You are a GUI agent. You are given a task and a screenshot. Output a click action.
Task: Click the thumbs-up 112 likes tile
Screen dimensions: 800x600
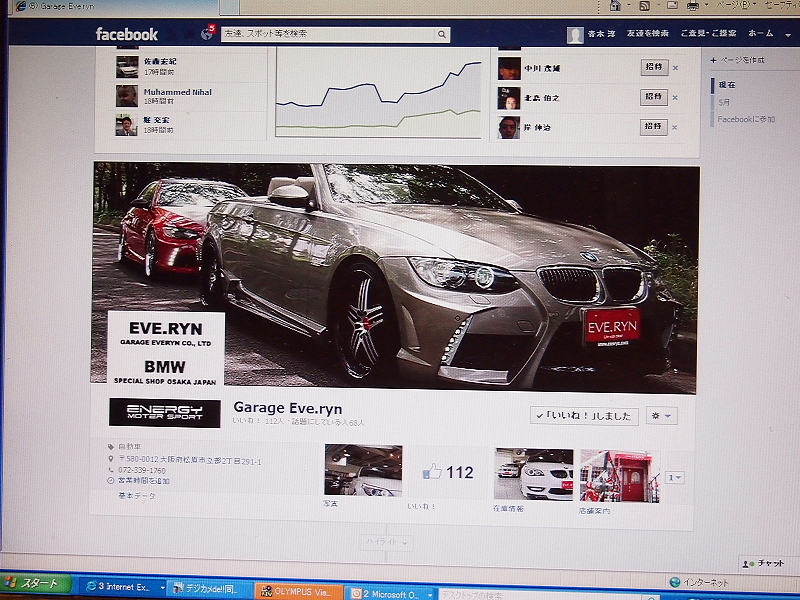pyautogui.click(x=448, y=473)
